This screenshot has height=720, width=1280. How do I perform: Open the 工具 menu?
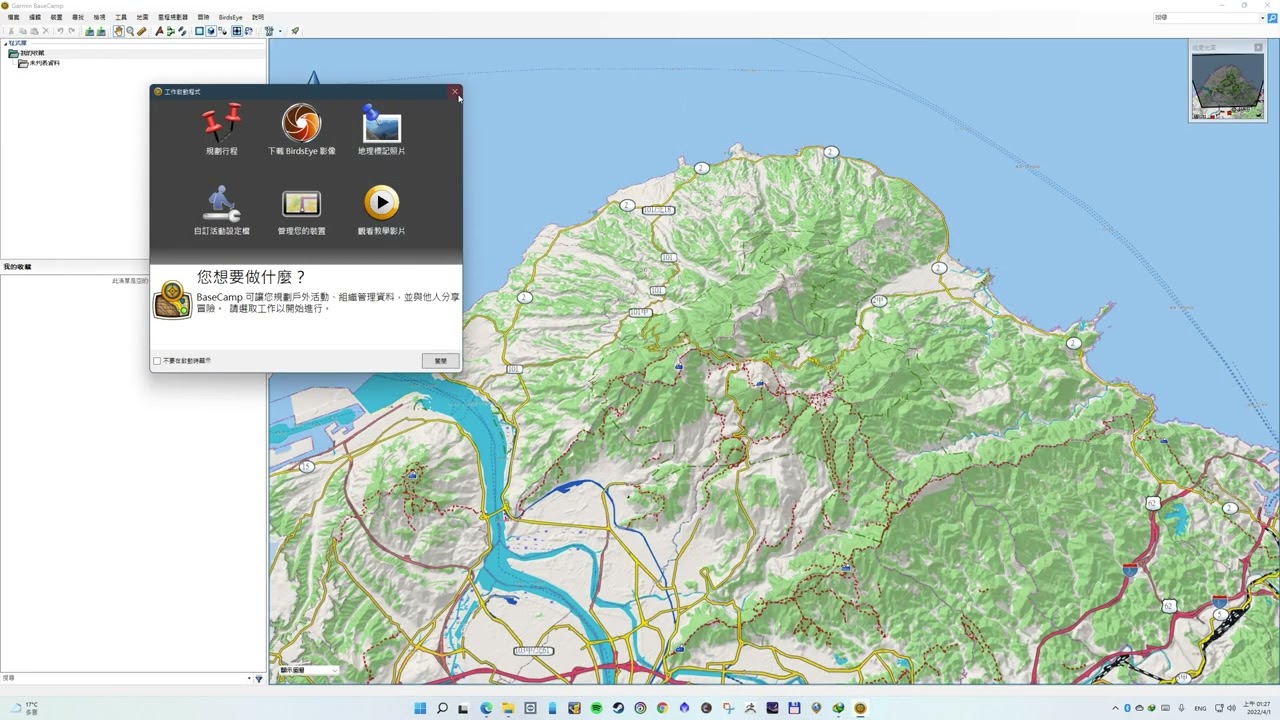coord(121,17)
